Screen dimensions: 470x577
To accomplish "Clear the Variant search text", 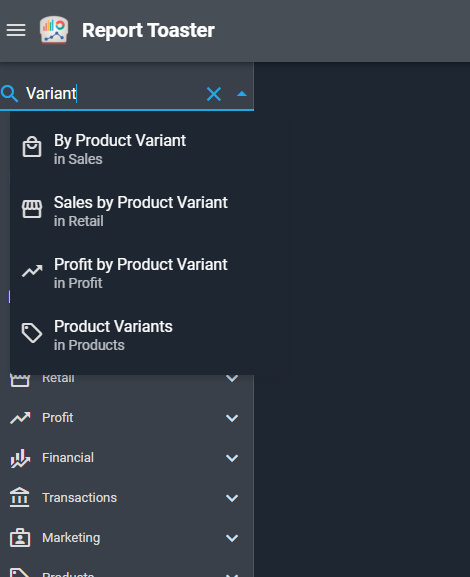I will coord(213,94).
